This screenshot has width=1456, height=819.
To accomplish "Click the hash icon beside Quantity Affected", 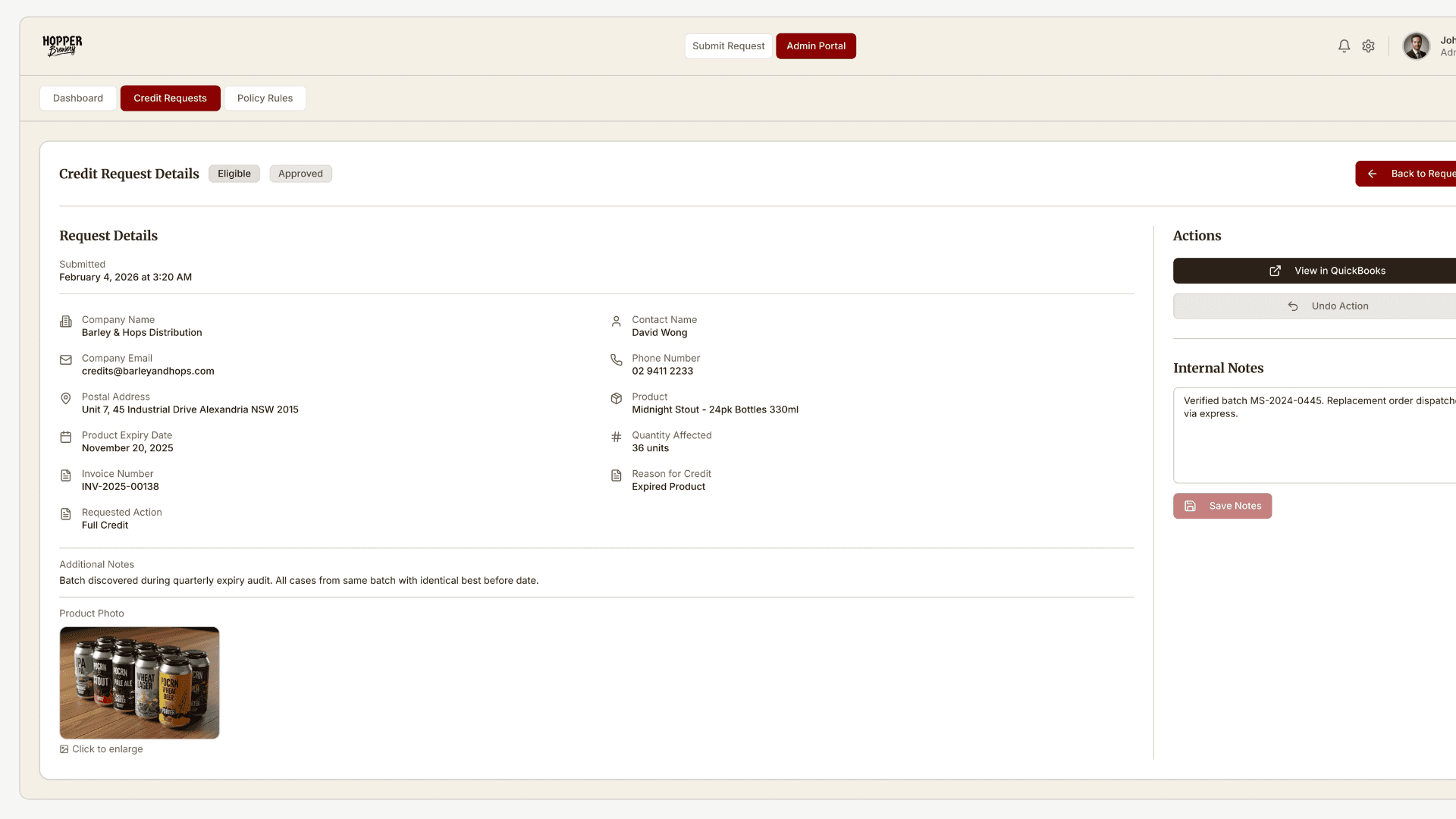I will point(617,438).
